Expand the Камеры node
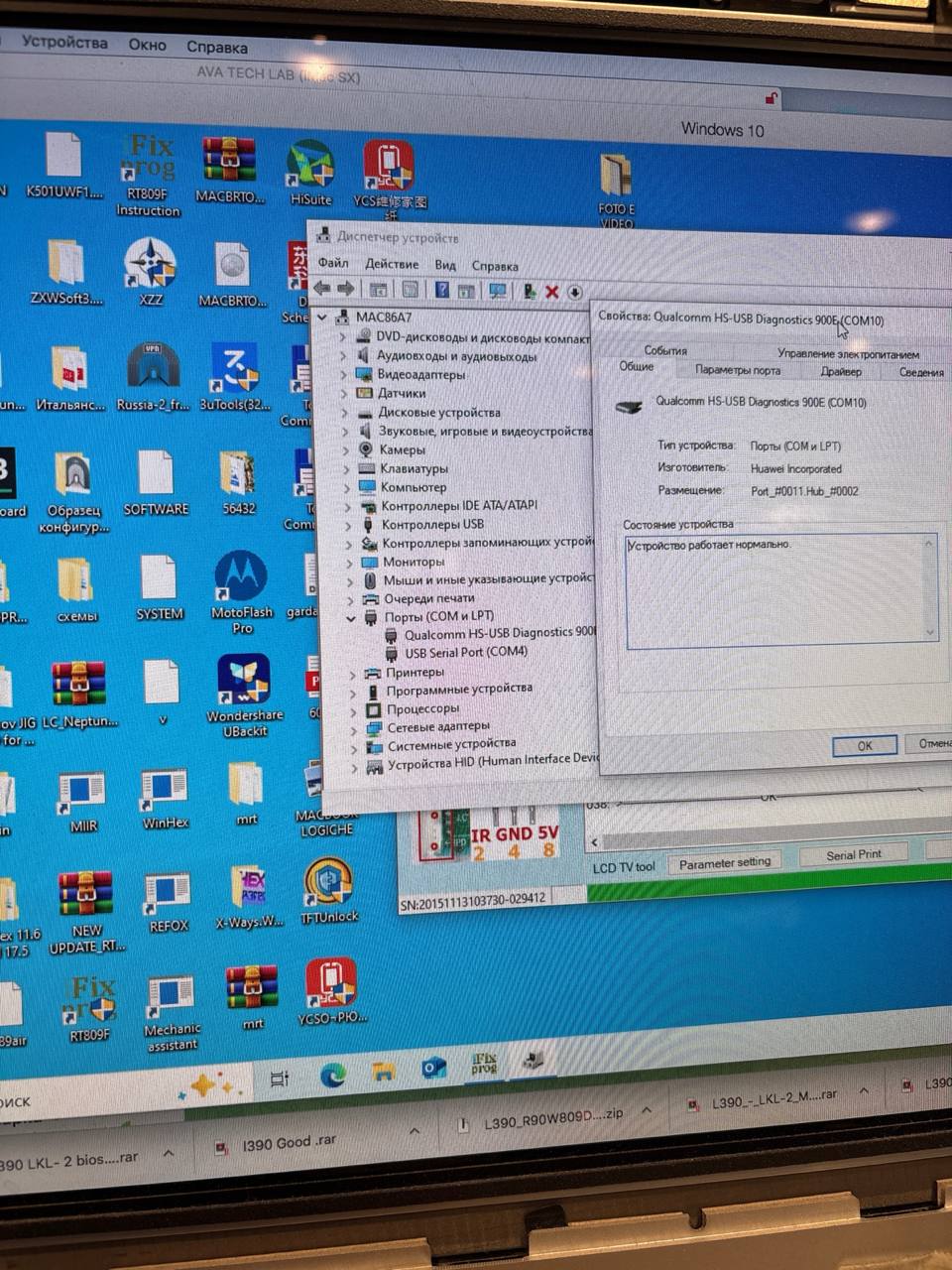 click(x=346, y=449)
